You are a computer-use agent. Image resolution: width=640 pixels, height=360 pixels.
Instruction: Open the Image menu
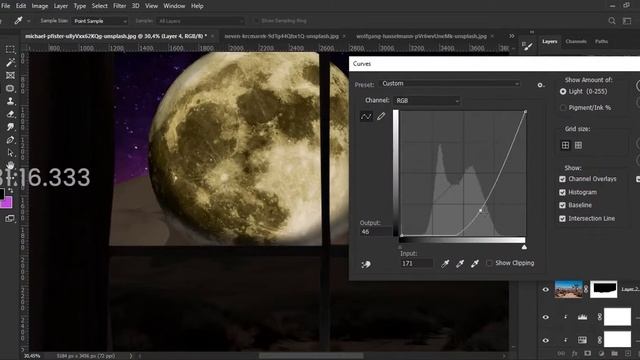pos(40,6)
